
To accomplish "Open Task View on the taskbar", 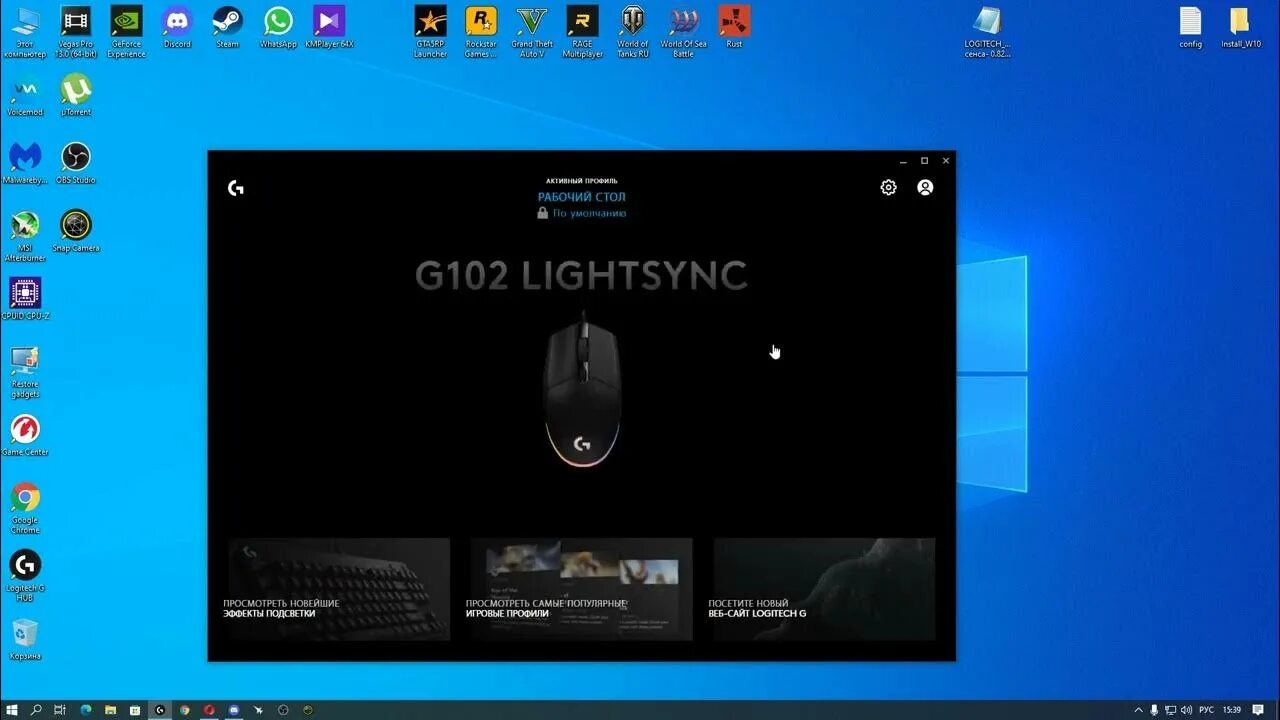I will point(60,710).
